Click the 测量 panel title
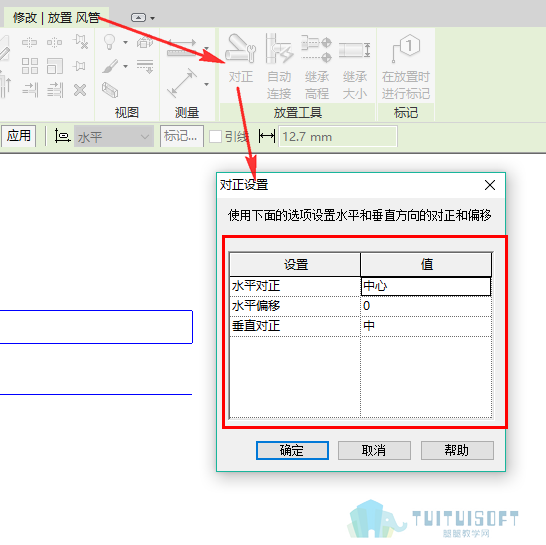This screenshot has width=546, height=545. pos(187,112)
